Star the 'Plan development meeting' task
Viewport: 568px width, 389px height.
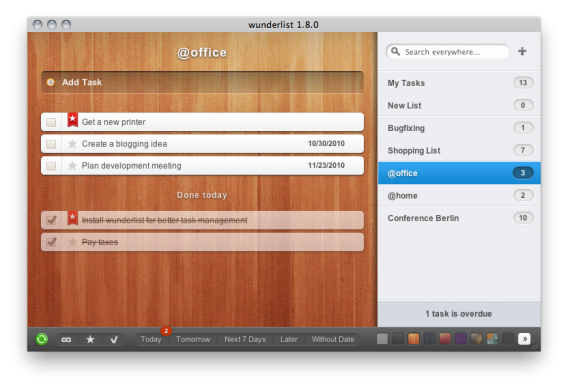pos(72,166)
